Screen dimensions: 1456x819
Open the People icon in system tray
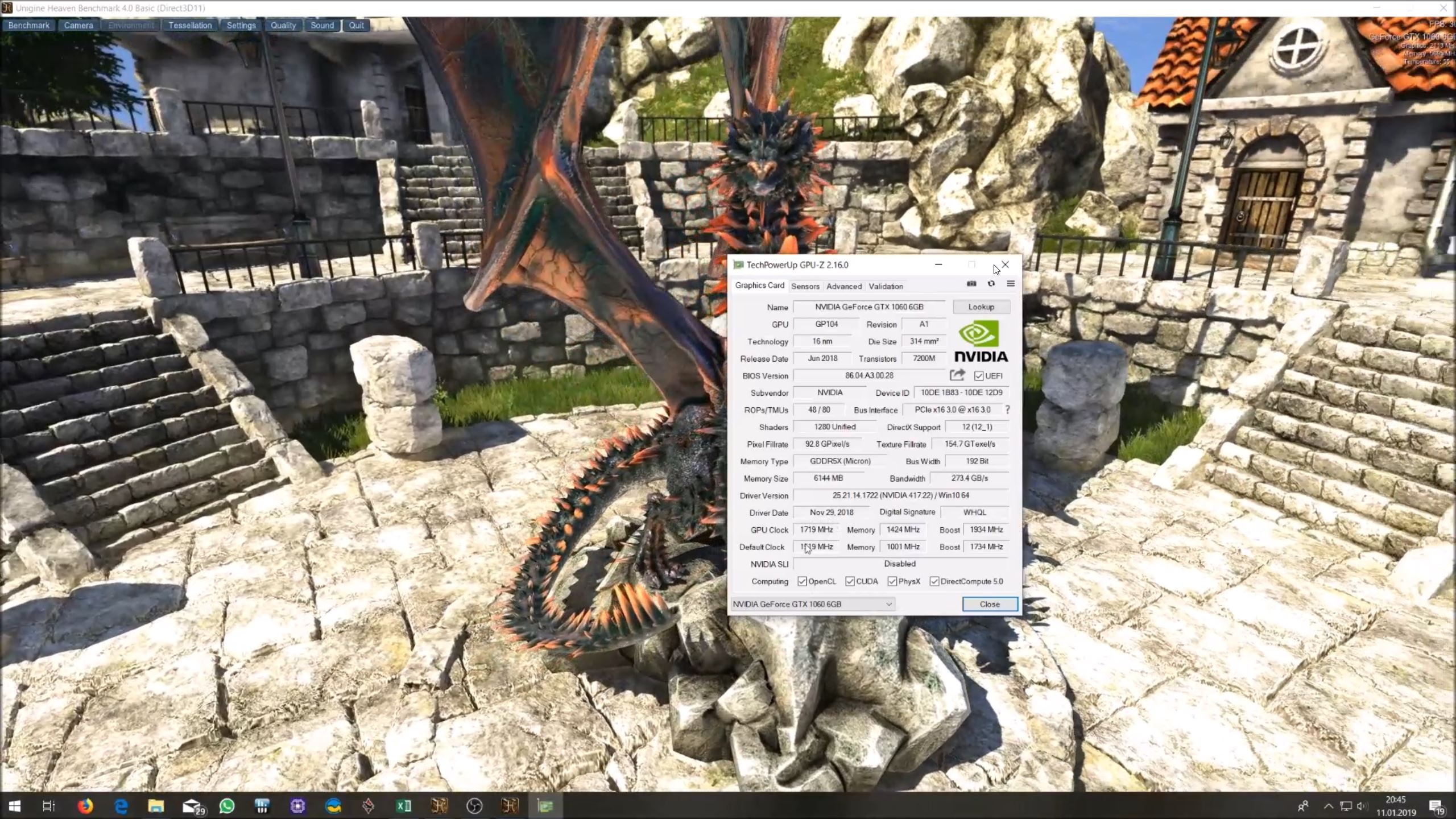pyautogui.click(x=1303, y=806)
